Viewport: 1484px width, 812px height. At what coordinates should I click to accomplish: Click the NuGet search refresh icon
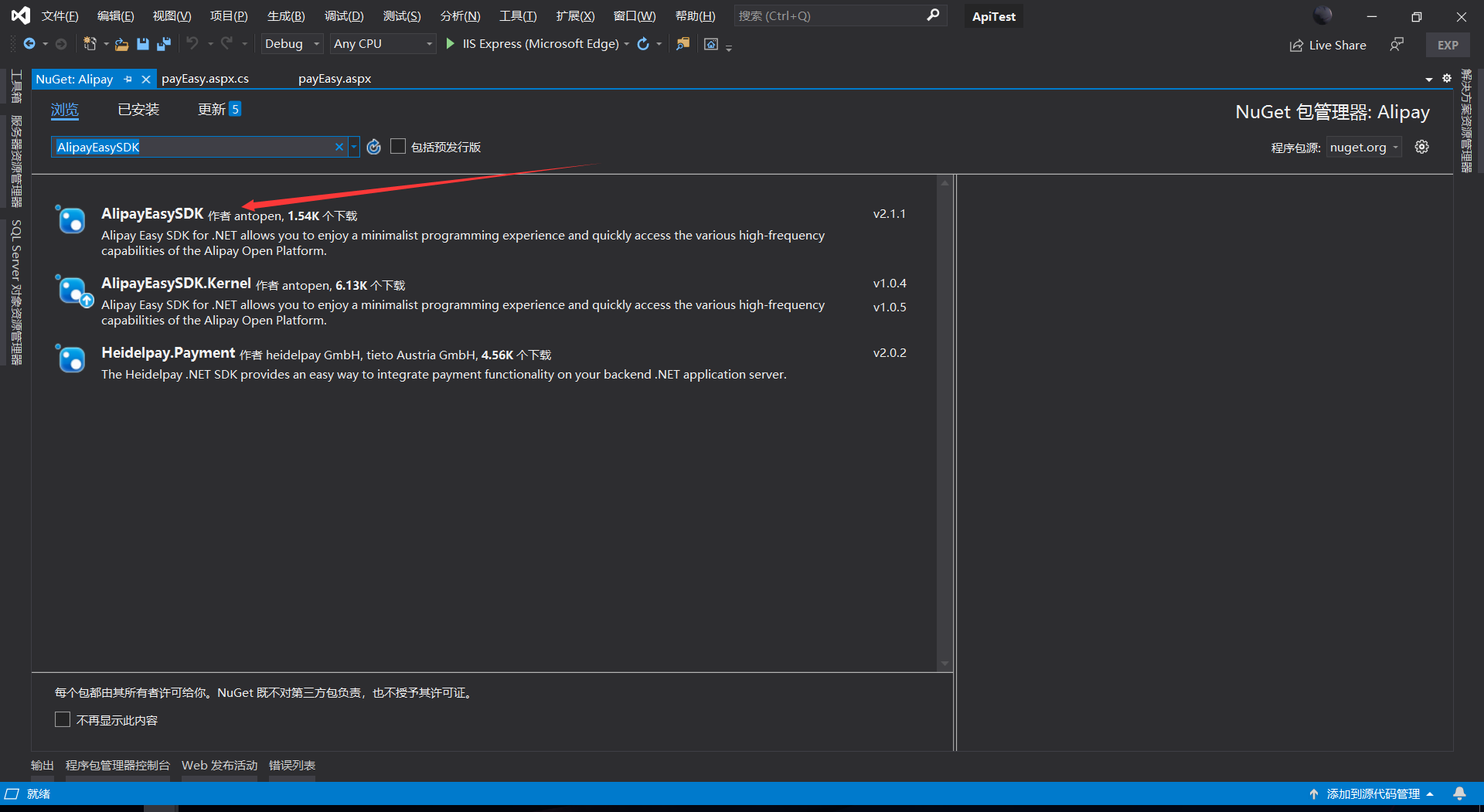click(x=374, y=147)
